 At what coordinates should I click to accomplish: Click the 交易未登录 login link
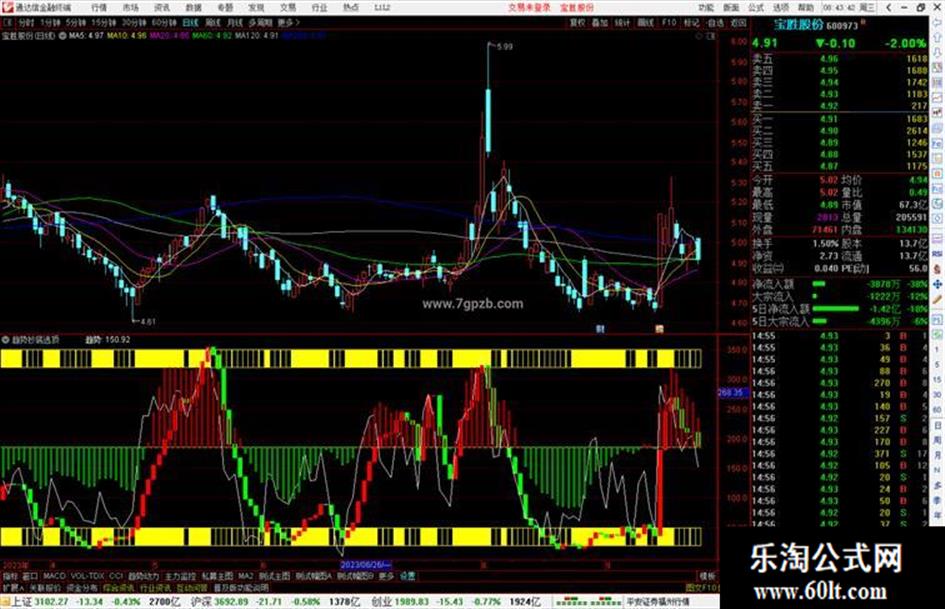529,8
